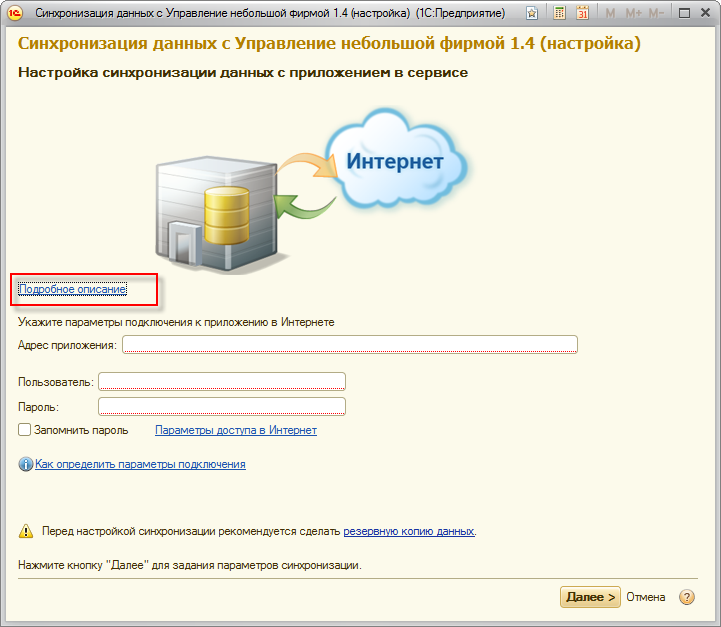Click the Интернет cloud illustration

coord(395,160)
